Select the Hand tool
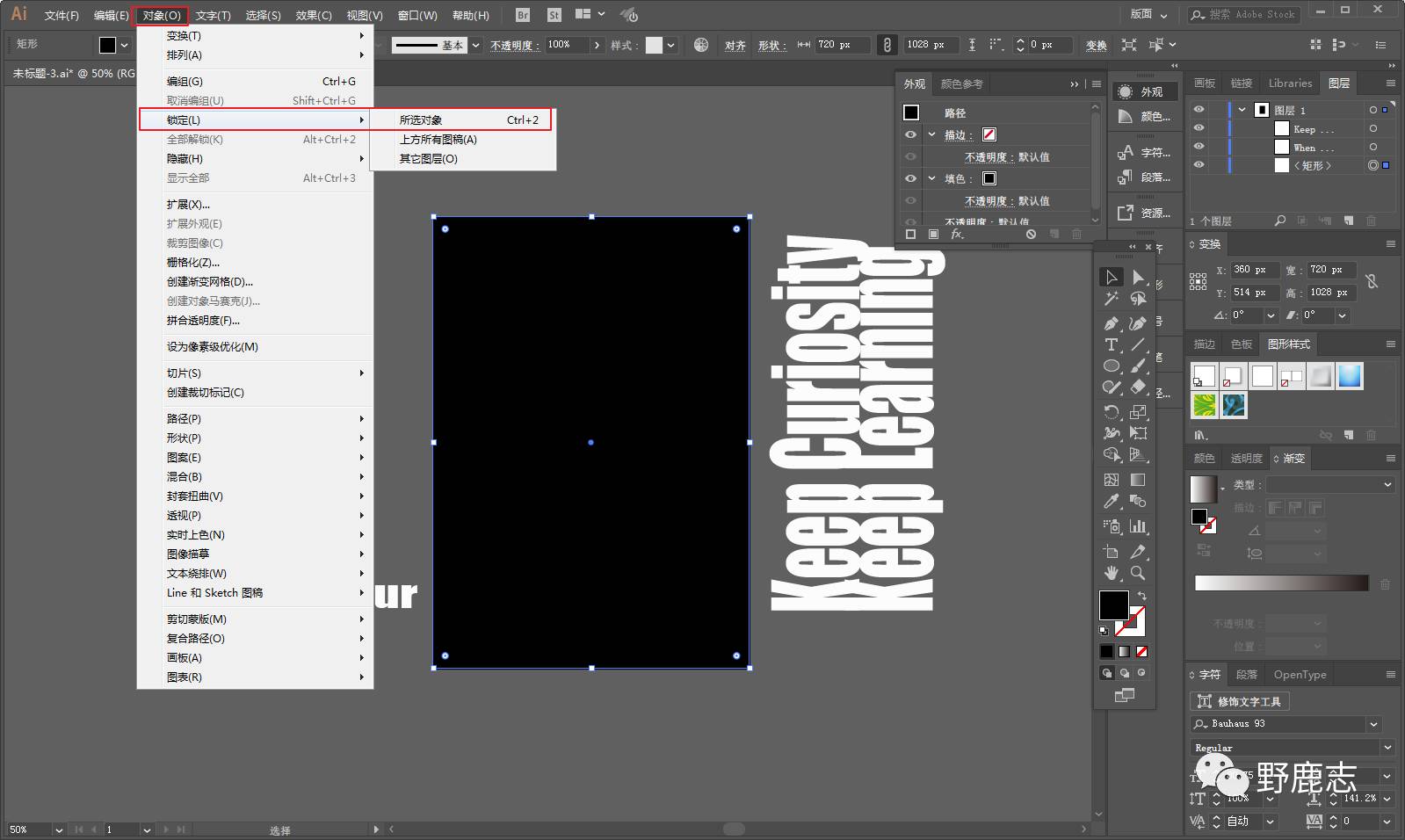Image resolution: width=1405 pixels, height=840 pixels. point(1112,573)
